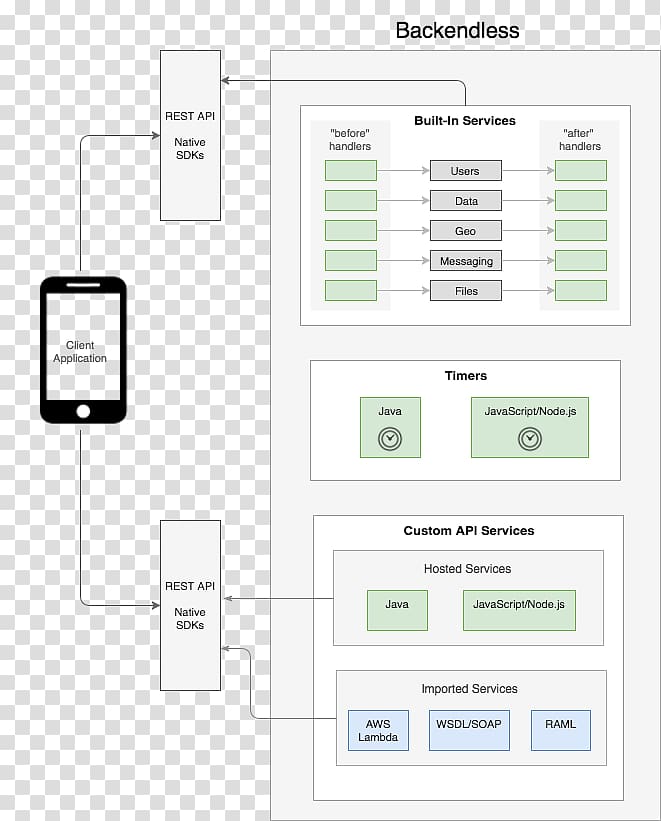This screenshot has width=661, height=821.
Task: Click the Built-In Services heading
Action: pos(465,120)
